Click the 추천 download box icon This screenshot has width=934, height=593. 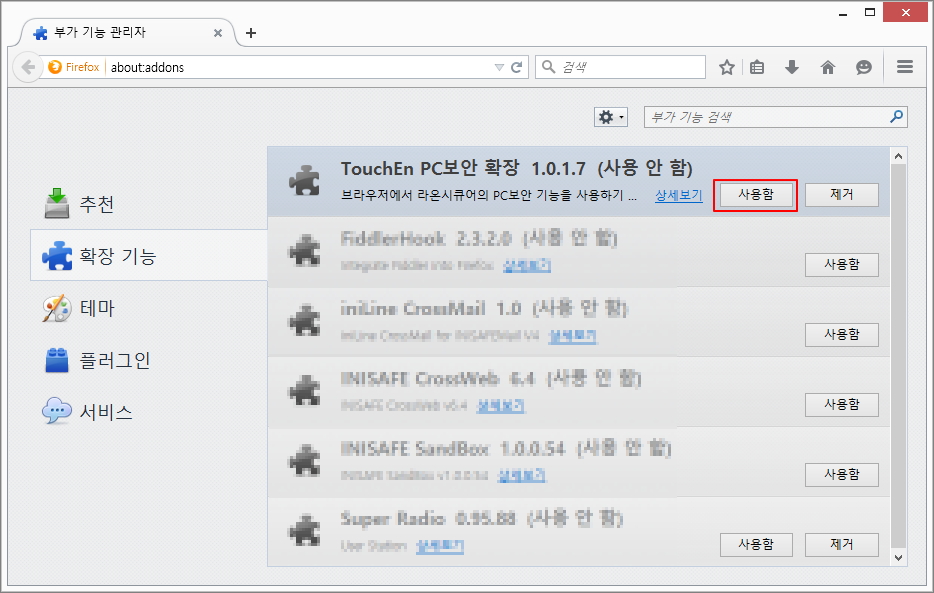(x=57, y=203)
